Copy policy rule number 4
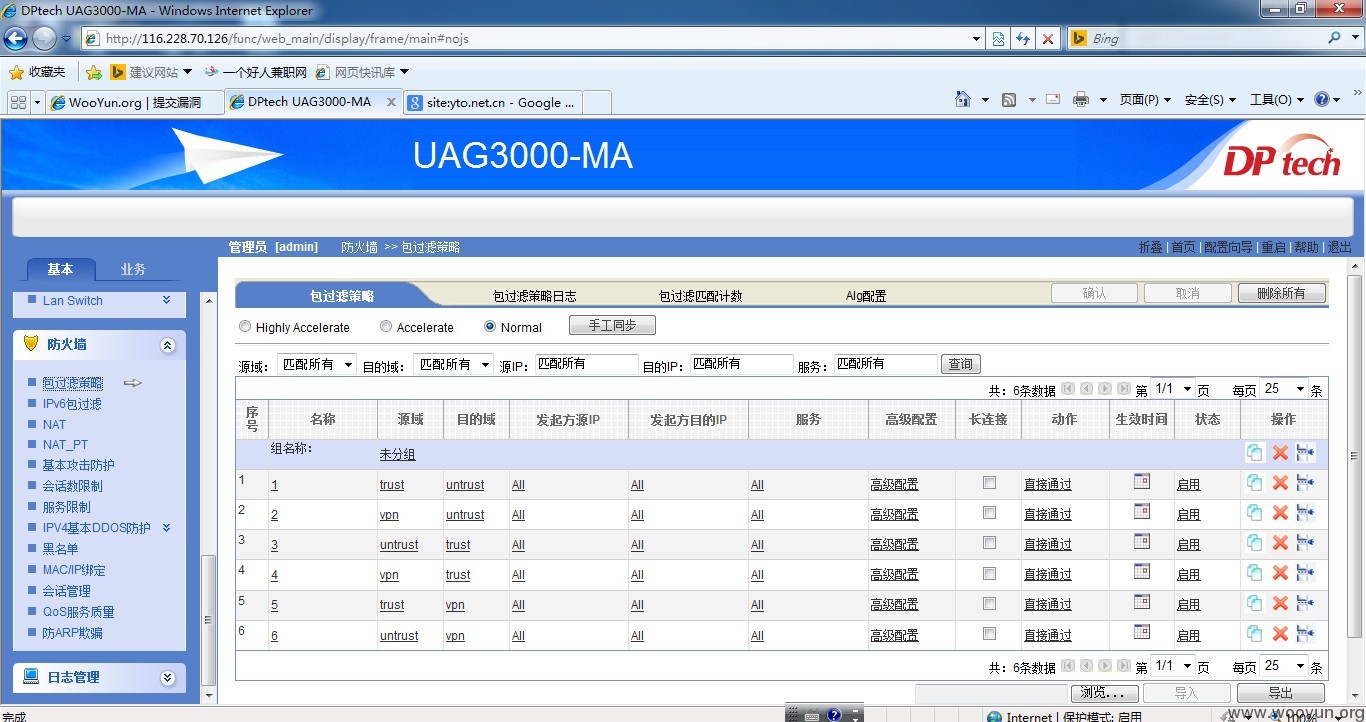1366x722 pixels. click(1254, 572)
